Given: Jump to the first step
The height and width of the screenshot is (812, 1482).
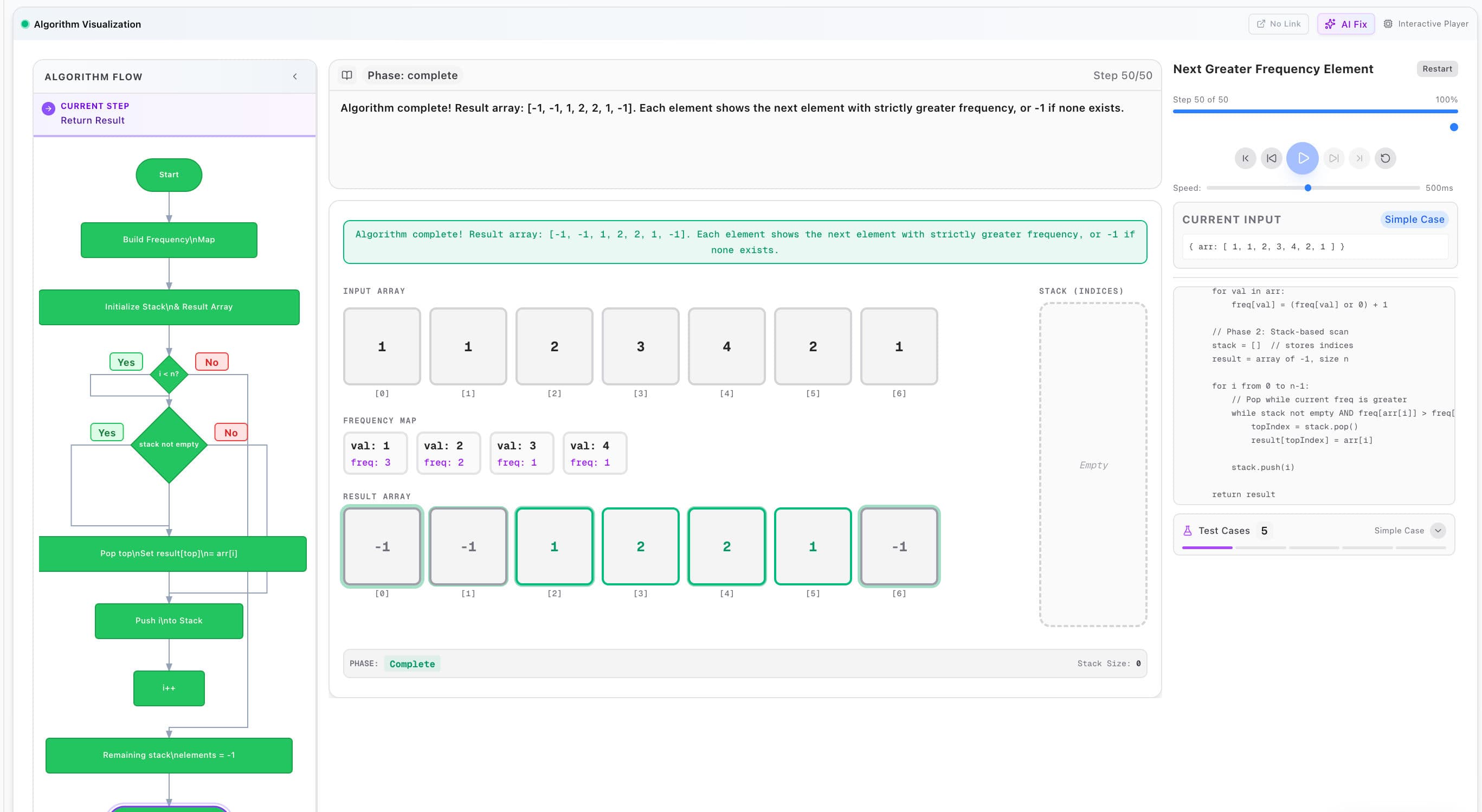Looking at the screenshot, I should coord(1245,158).
